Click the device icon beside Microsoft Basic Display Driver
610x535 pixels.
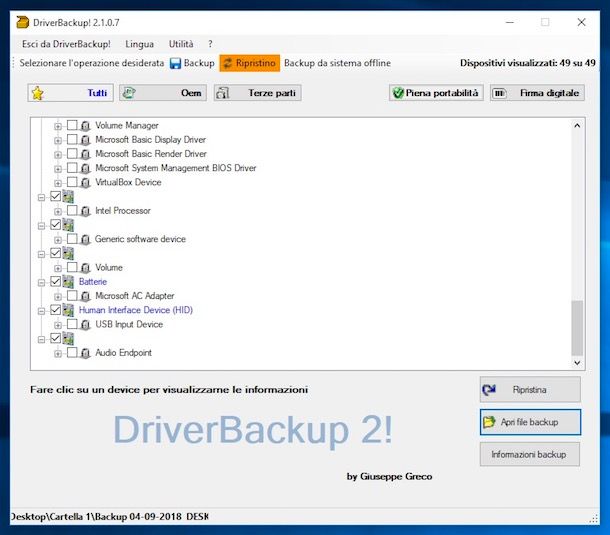[x=85, y=140]
